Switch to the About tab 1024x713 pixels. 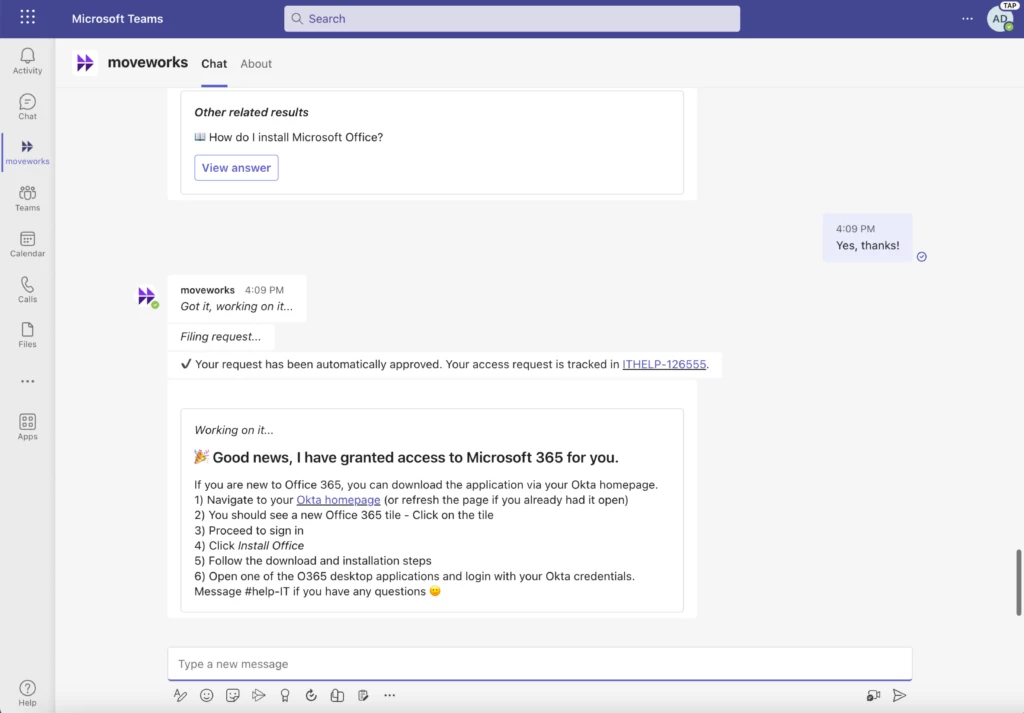[x=256, y=63]
